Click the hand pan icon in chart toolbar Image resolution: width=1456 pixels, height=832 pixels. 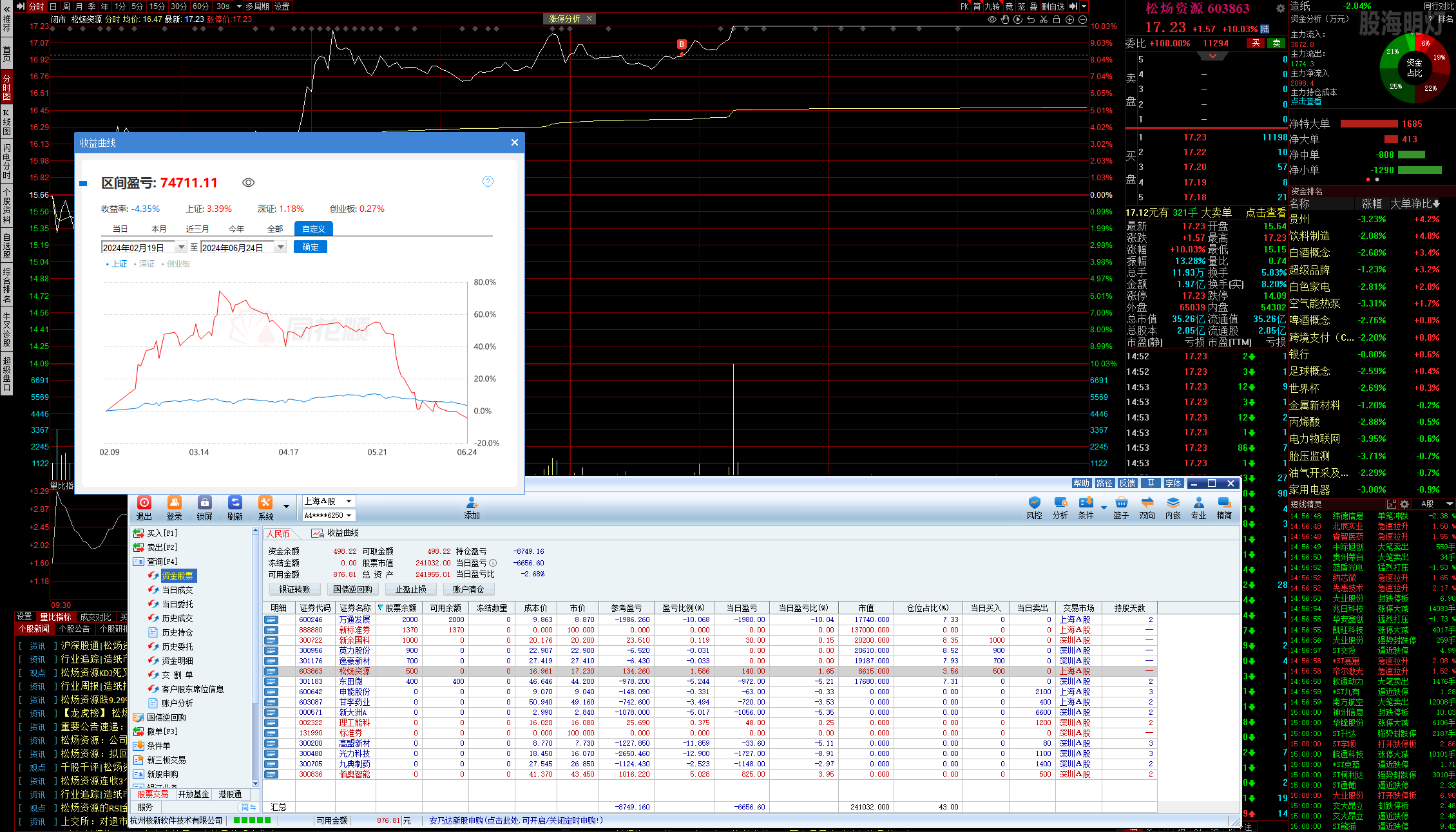(x=1005, y=19)
